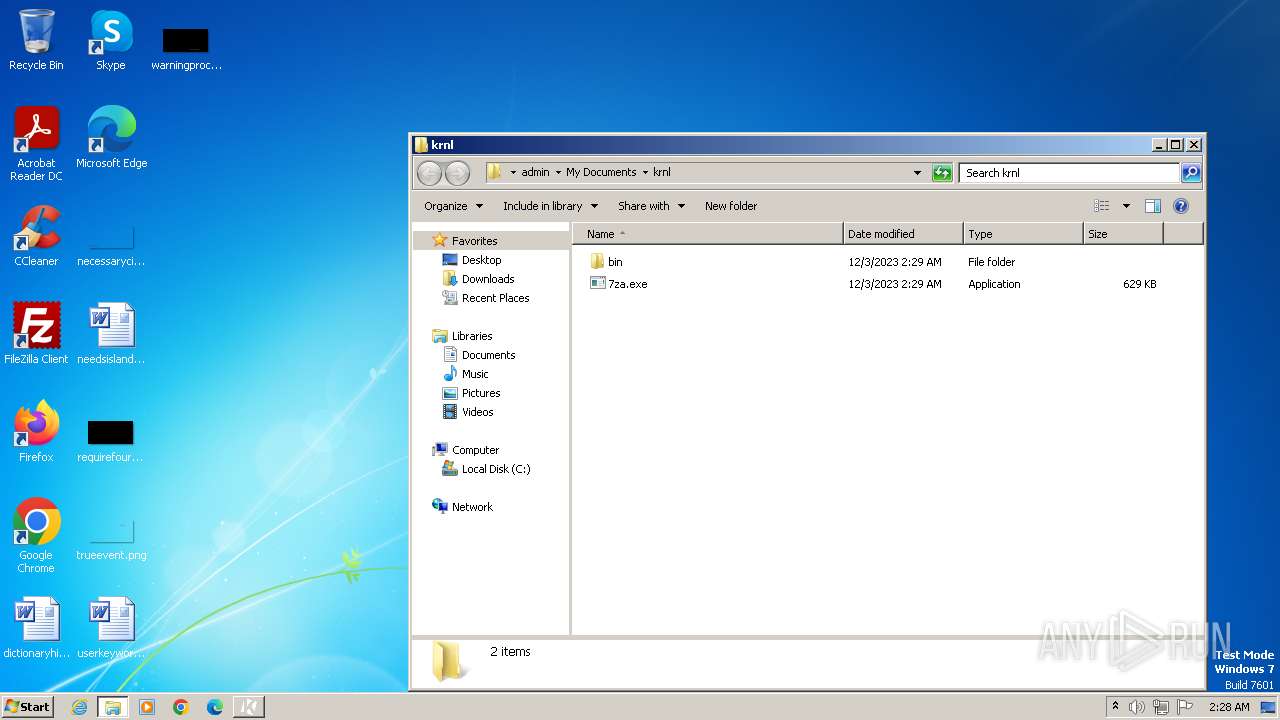This screenshot has height=720, width=1280.
Task: Open Downloads in the navigation pane
Action: click(x=488, y=279)
